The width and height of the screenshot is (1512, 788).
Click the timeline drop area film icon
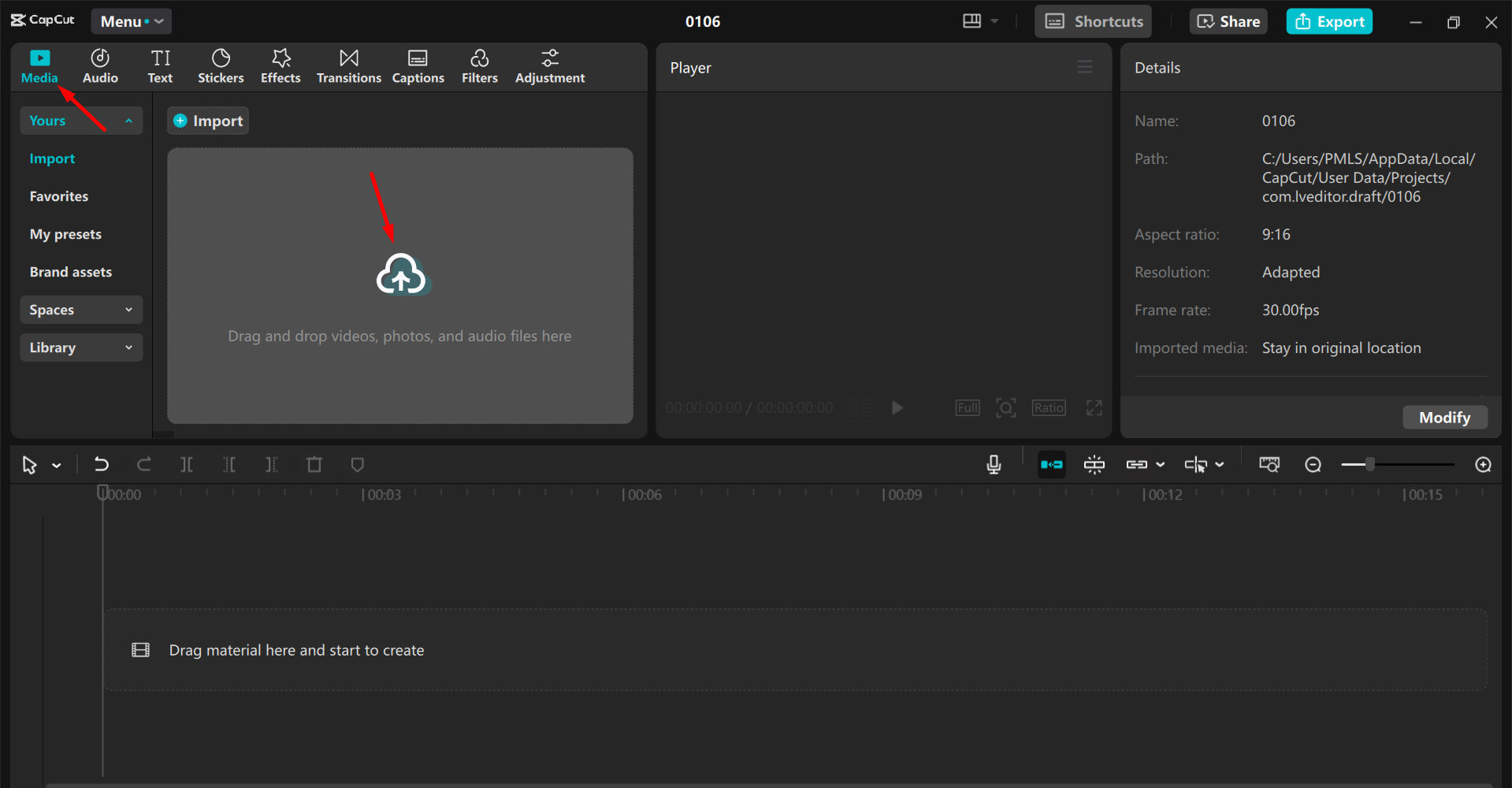pyautogui.click(x=140, y=650)
